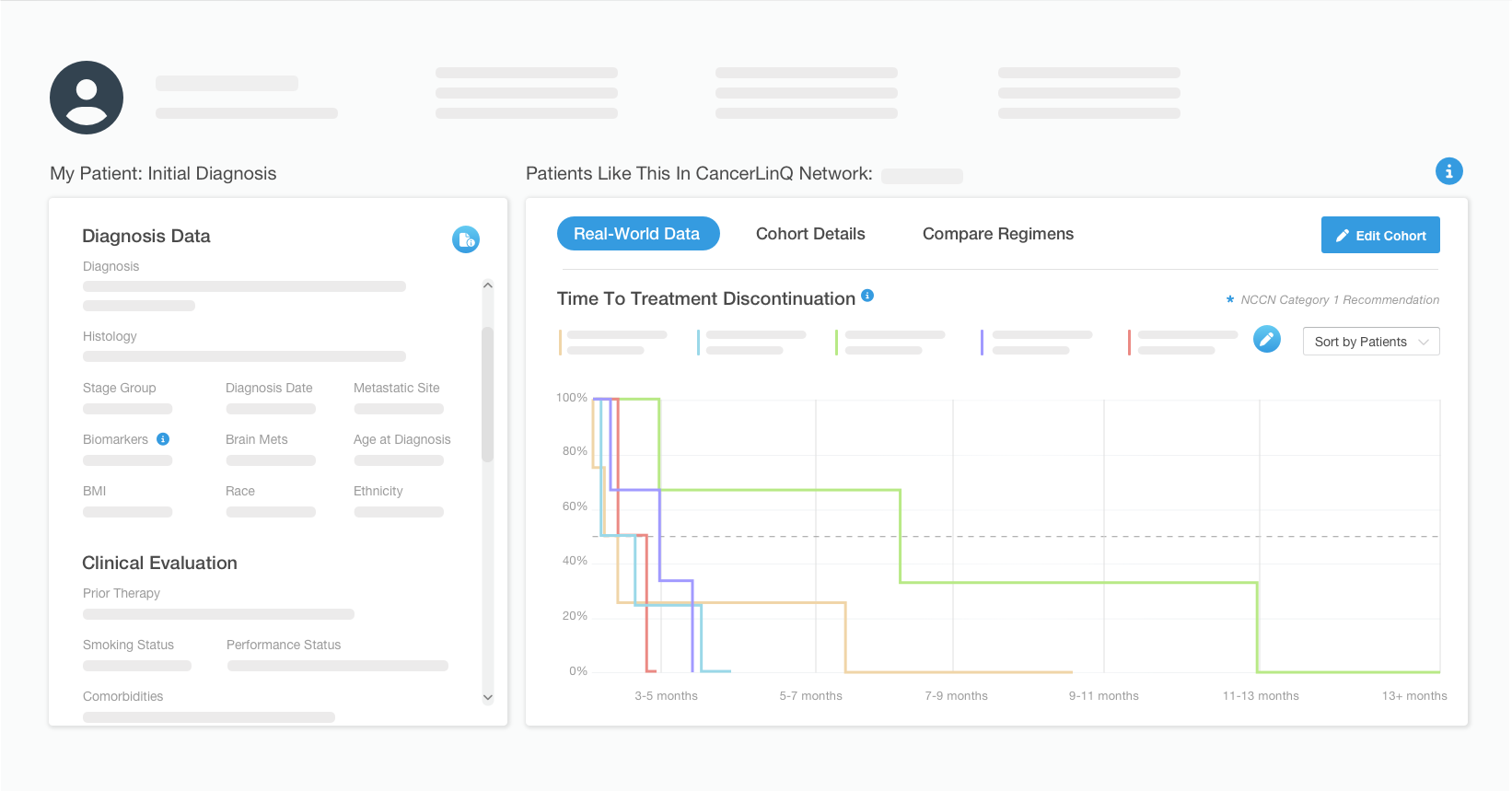Click the red regimen legend color bar
Screen dimensions: 1512x791
(x=1130, y=342)
